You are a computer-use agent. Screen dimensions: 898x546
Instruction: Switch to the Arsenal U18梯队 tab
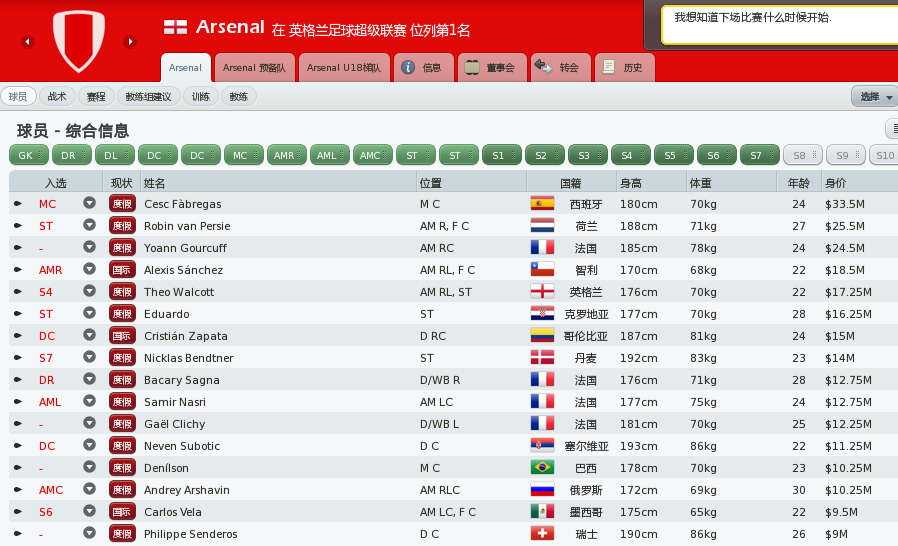coord(344,68)
